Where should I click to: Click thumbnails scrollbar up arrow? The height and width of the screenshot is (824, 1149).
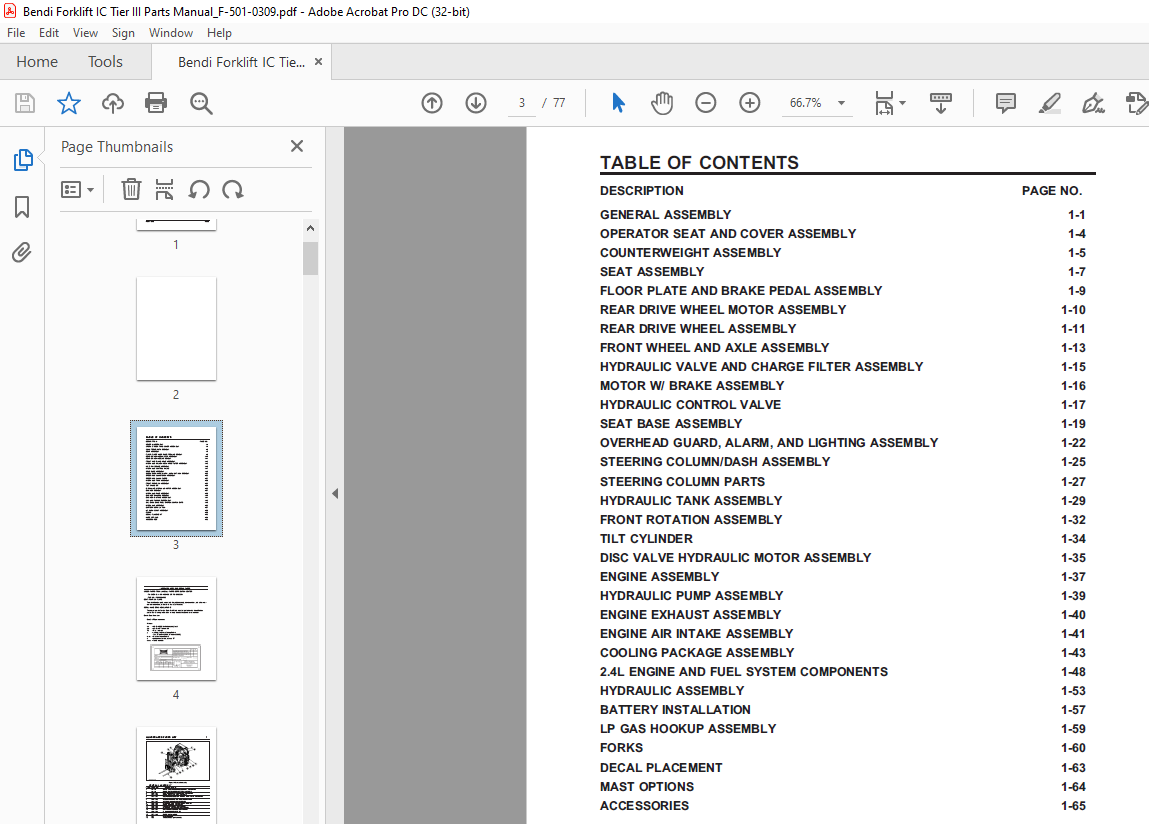tap(311, 228)
